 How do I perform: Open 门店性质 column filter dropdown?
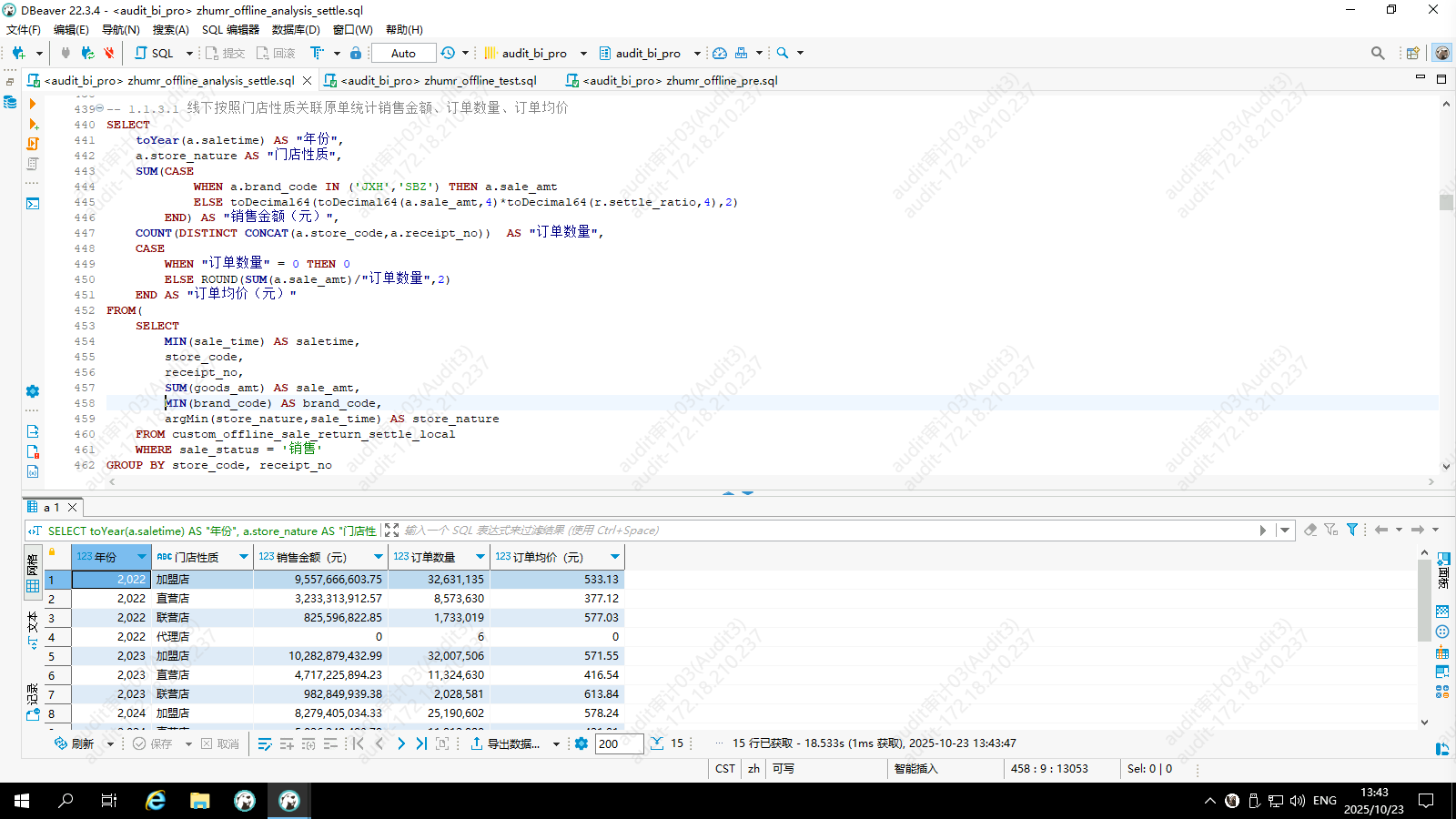tap(243, 557)
